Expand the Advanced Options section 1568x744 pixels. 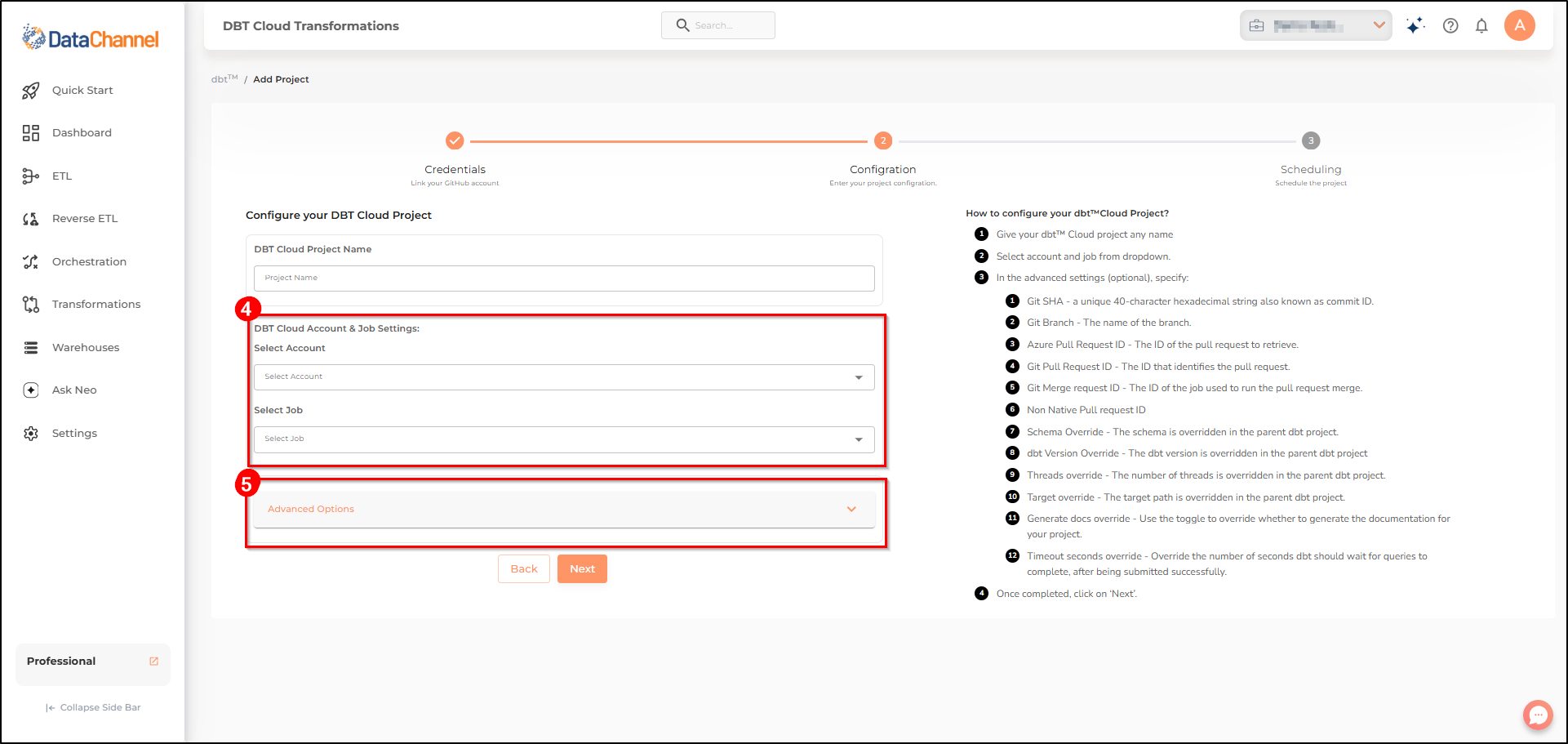564,510
